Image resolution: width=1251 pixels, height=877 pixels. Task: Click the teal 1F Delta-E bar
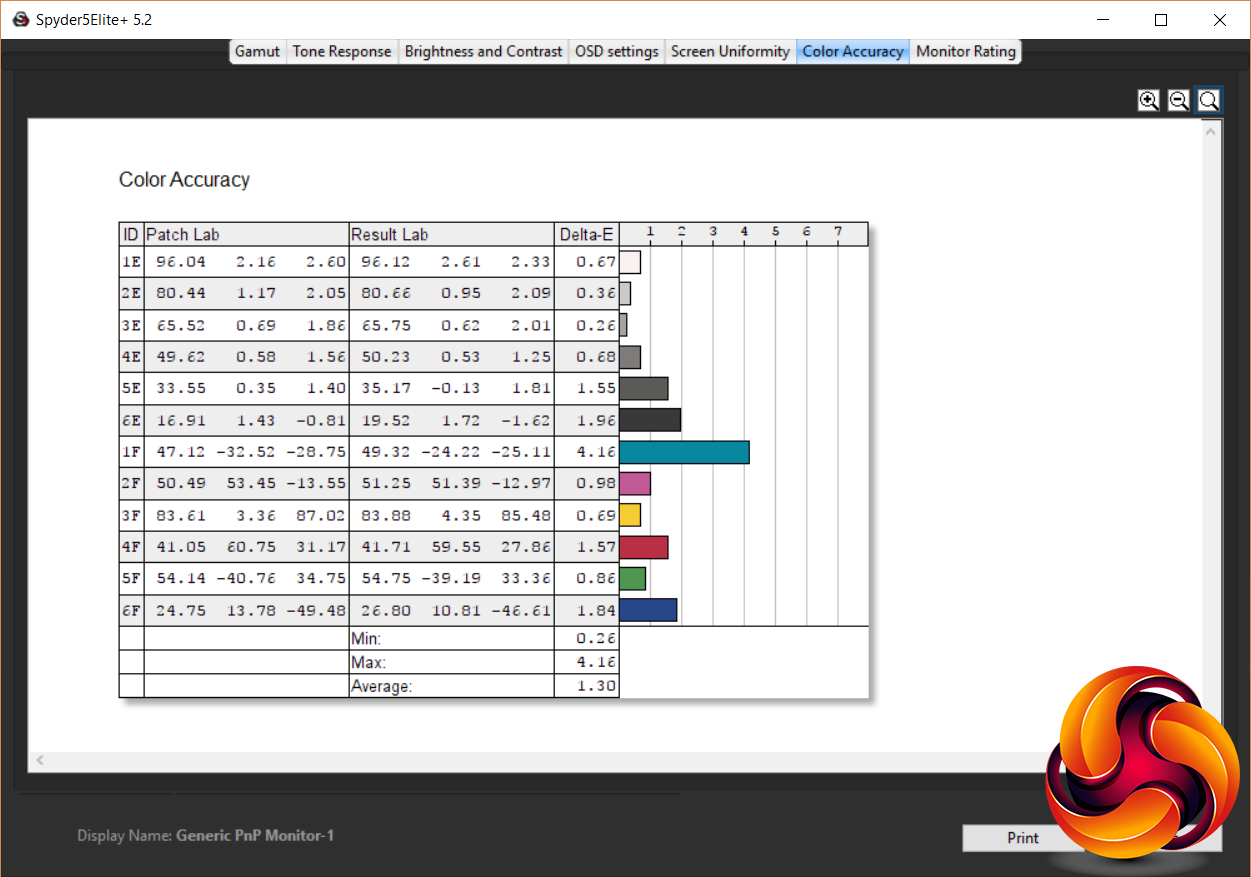684,452
